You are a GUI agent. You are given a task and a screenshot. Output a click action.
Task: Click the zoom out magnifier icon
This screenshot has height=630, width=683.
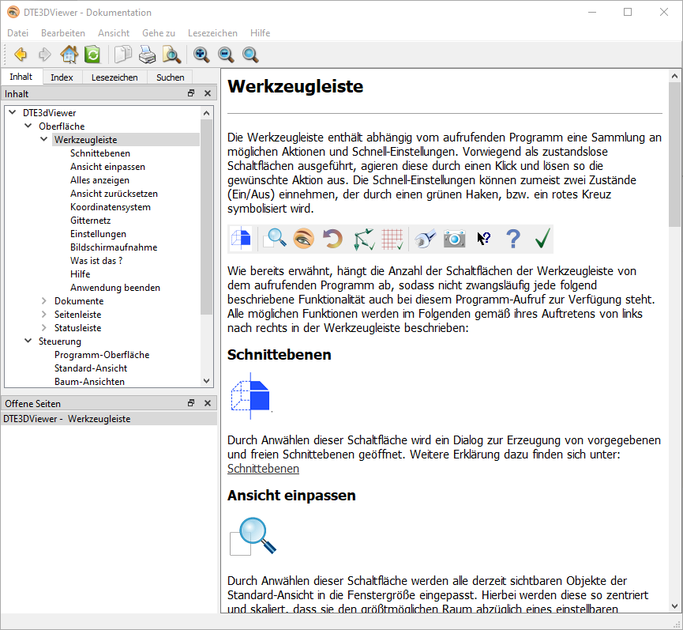pyautogui.click(x=226, y=54)
